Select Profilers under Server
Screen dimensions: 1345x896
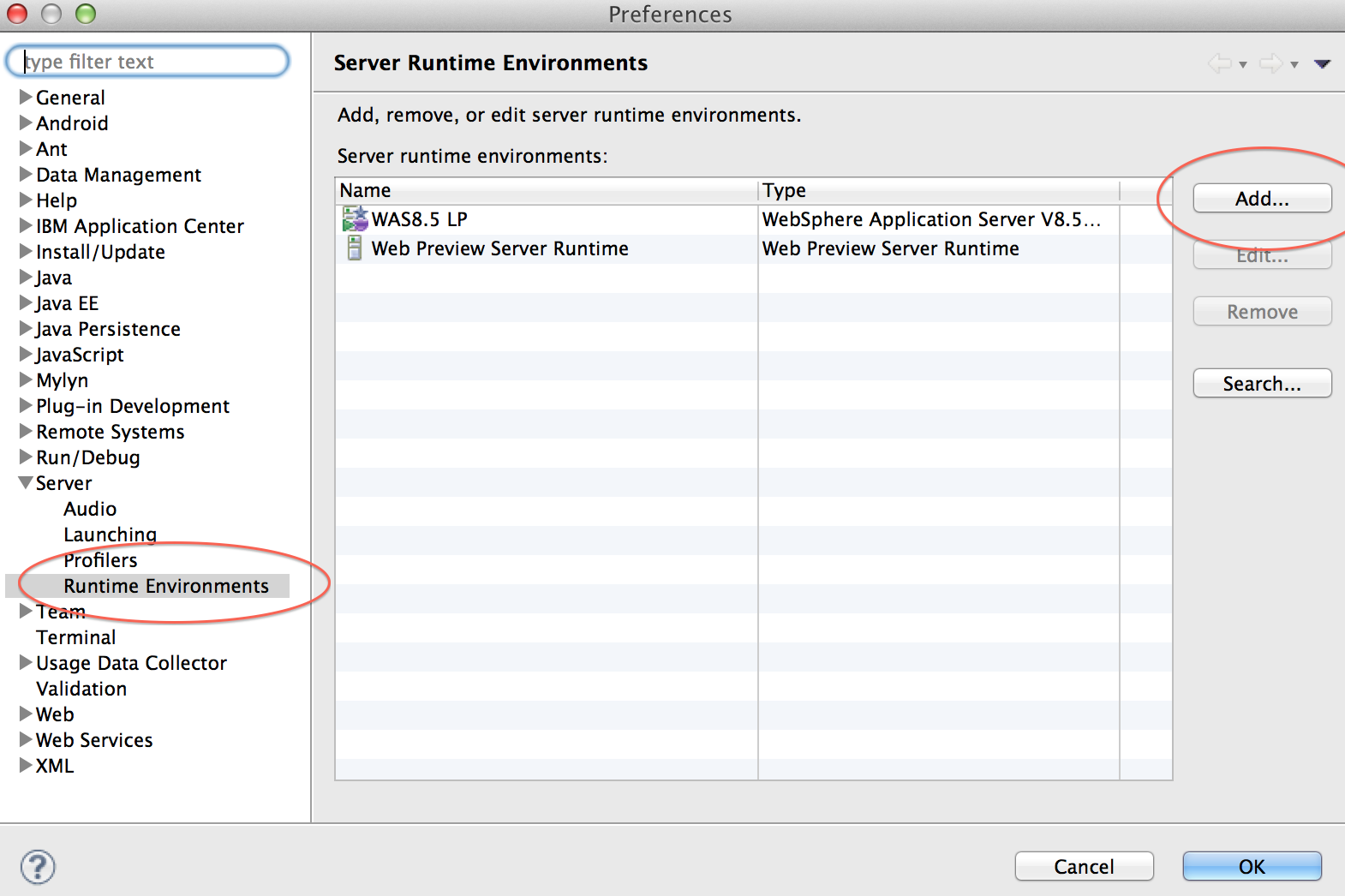[x=101, y=560]
